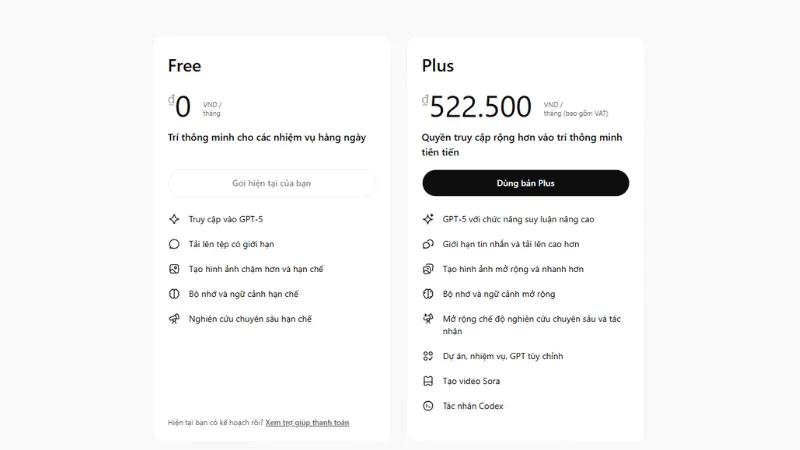800x450 pixels.
Task: Click the 522.500 price amount
Action: click(x=481, y=106)
